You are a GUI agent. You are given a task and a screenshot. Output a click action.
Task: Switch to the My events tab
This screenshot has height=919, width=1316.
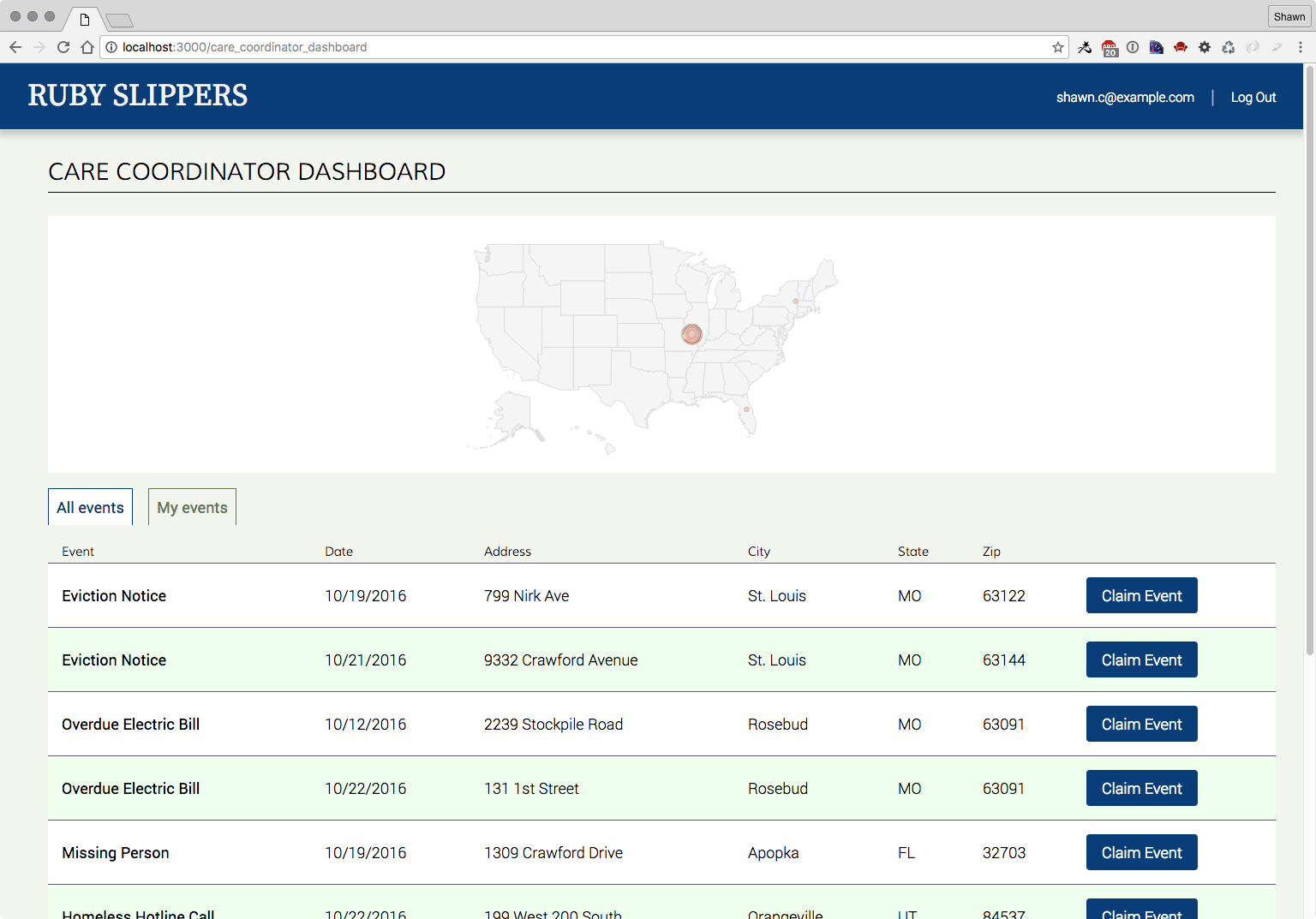point(192,507)
